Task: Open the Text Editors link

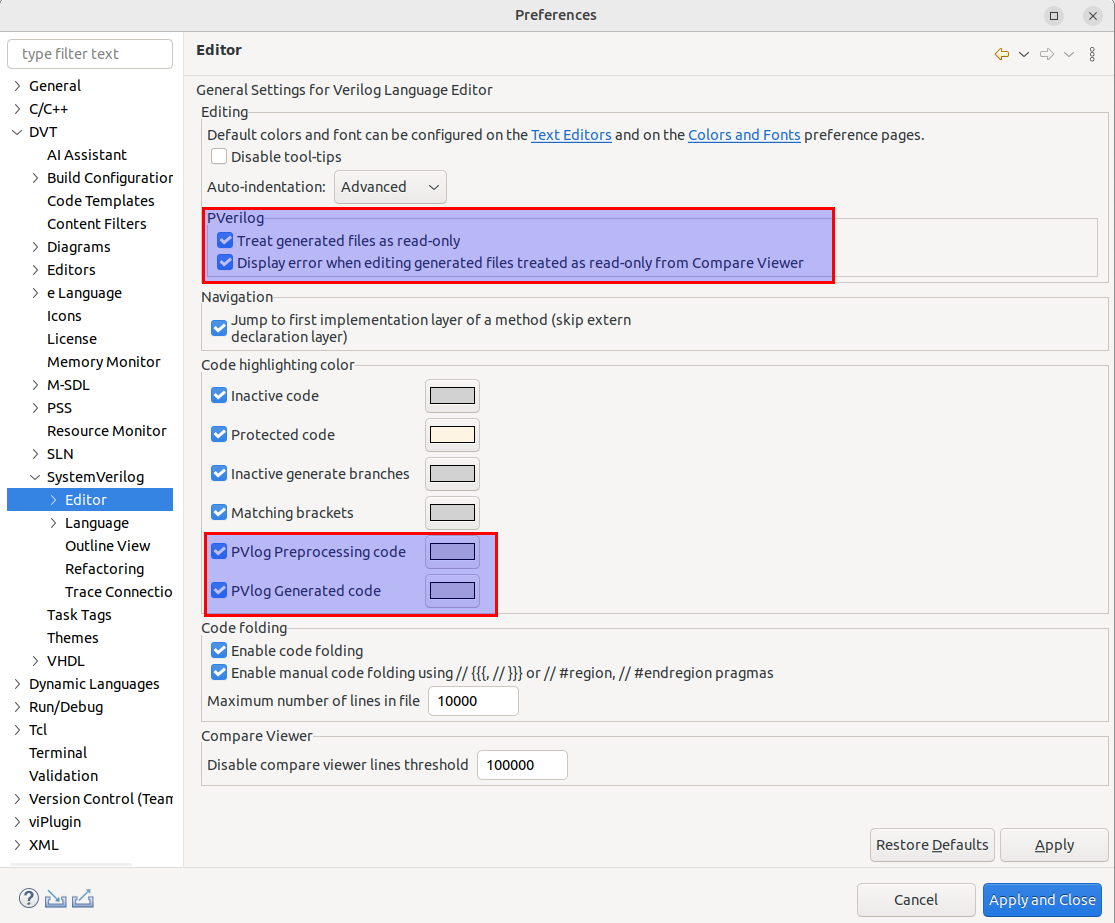Action: pyautogui.click(x=571, y=134)
